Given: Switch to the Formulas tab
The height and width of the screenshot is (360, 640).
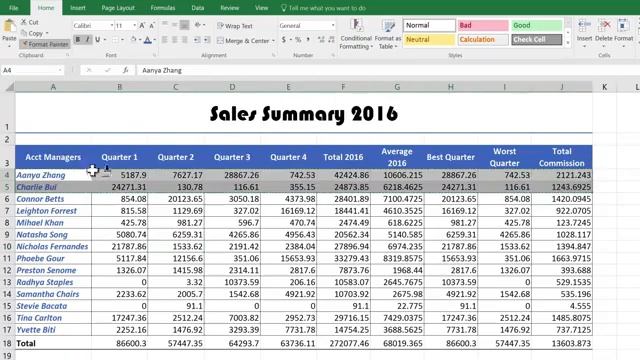Looking at the screenshot, I should tap(162, 8).
